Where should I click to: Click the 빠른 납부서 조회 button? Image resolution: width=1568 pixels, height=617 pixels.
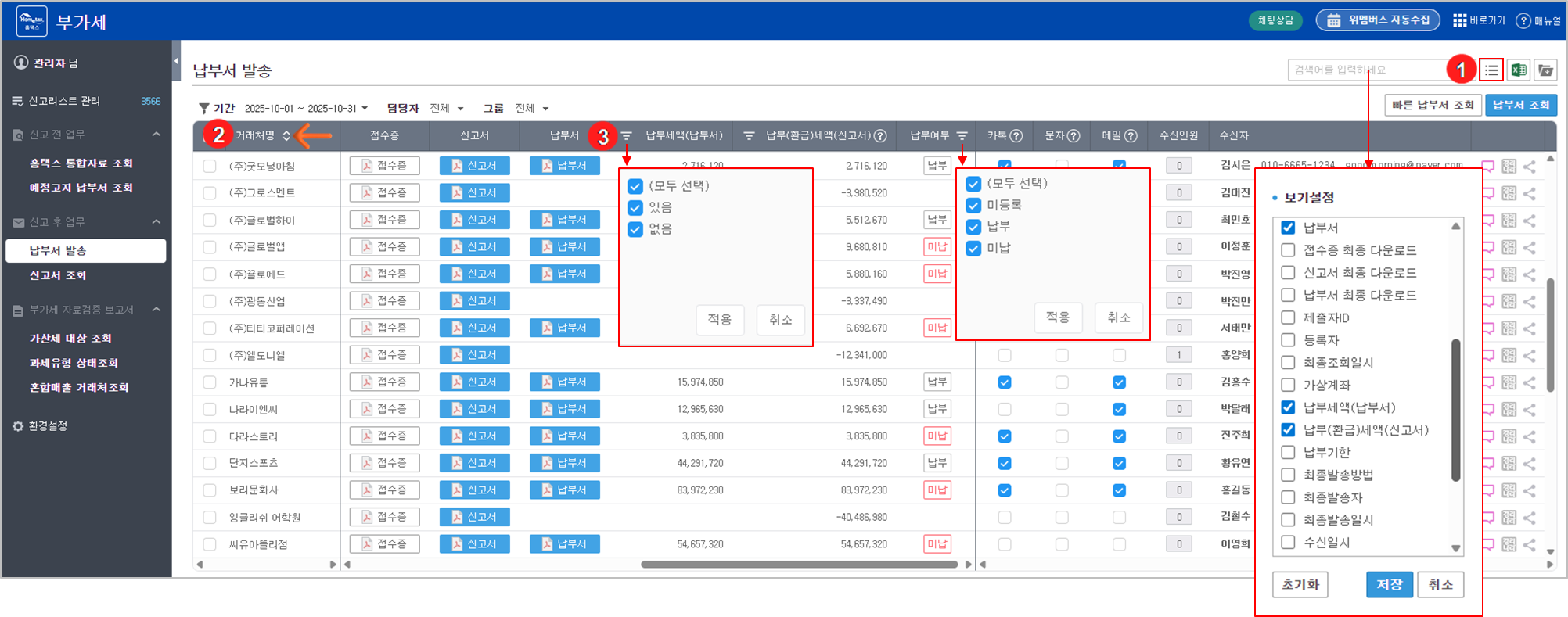[x=1433, y=106]
